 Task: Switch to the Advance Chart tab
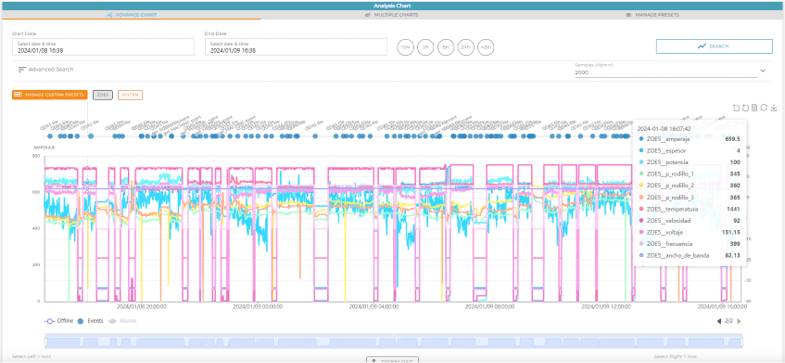pyautogui.click(x=131, y=15)
